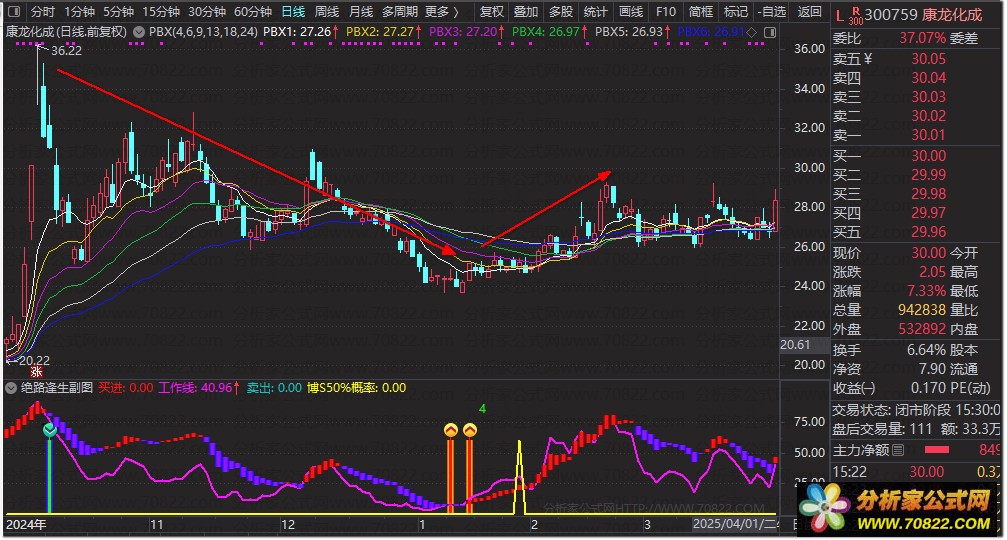Select the 15分钟 period tab

click(x=161, y=12)
